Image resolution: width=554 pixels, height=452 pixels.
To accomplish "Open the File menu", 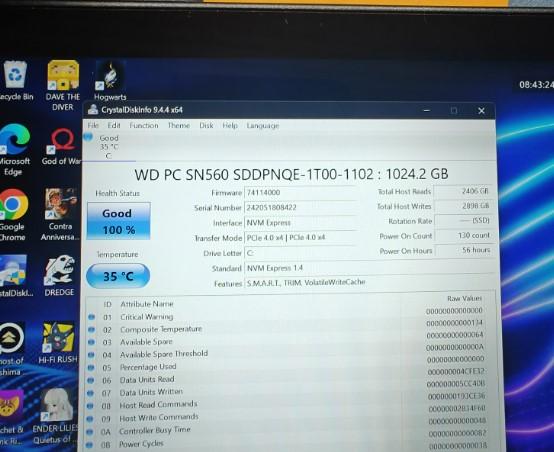I will 93,125.
